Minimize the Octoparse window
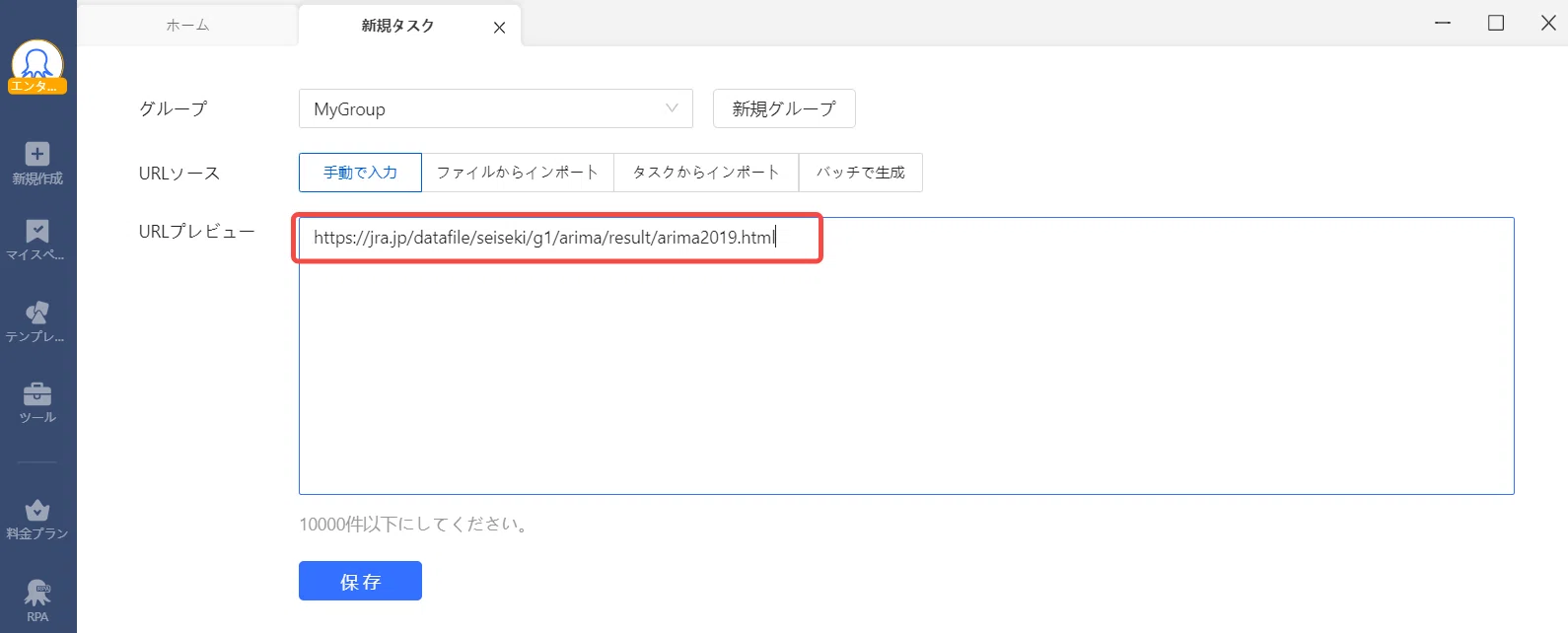The image size is (1568, 633). [1443, 23]
